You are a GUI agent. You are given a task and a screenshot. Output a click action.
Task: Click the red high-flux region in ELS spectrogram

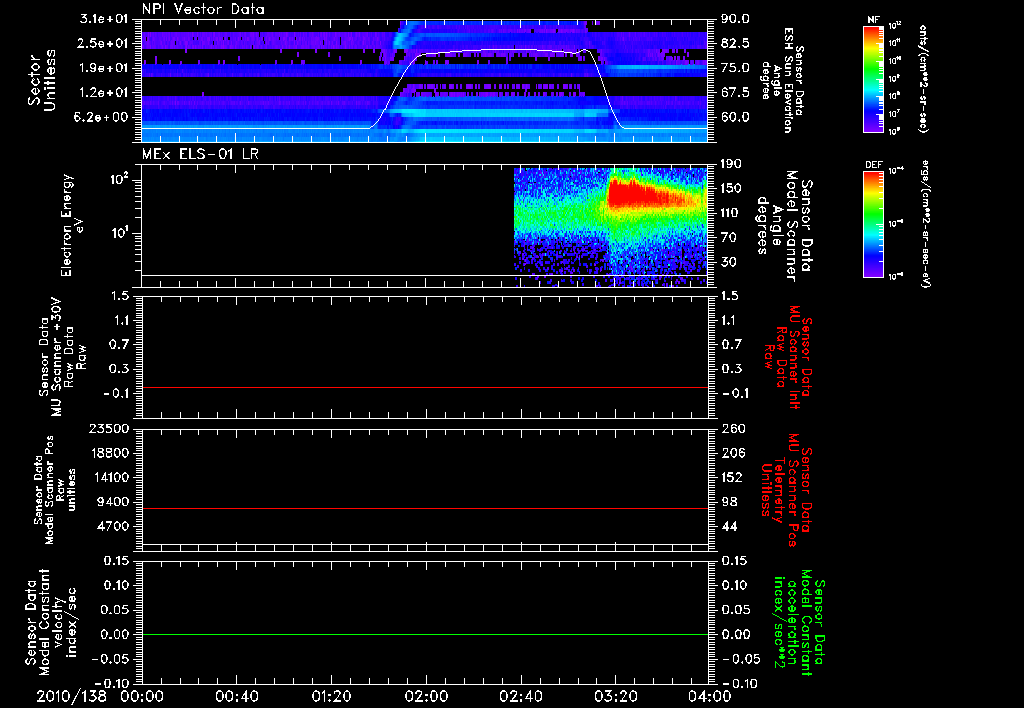[x=637, y=193]
